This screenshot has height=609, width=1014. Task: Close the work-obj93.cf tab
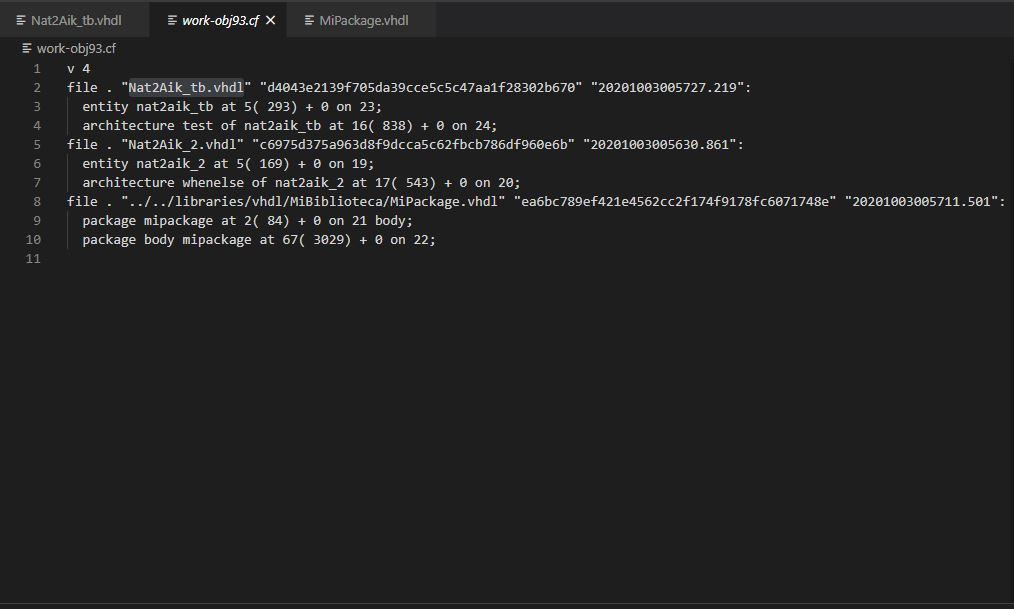tap(270, 20)
